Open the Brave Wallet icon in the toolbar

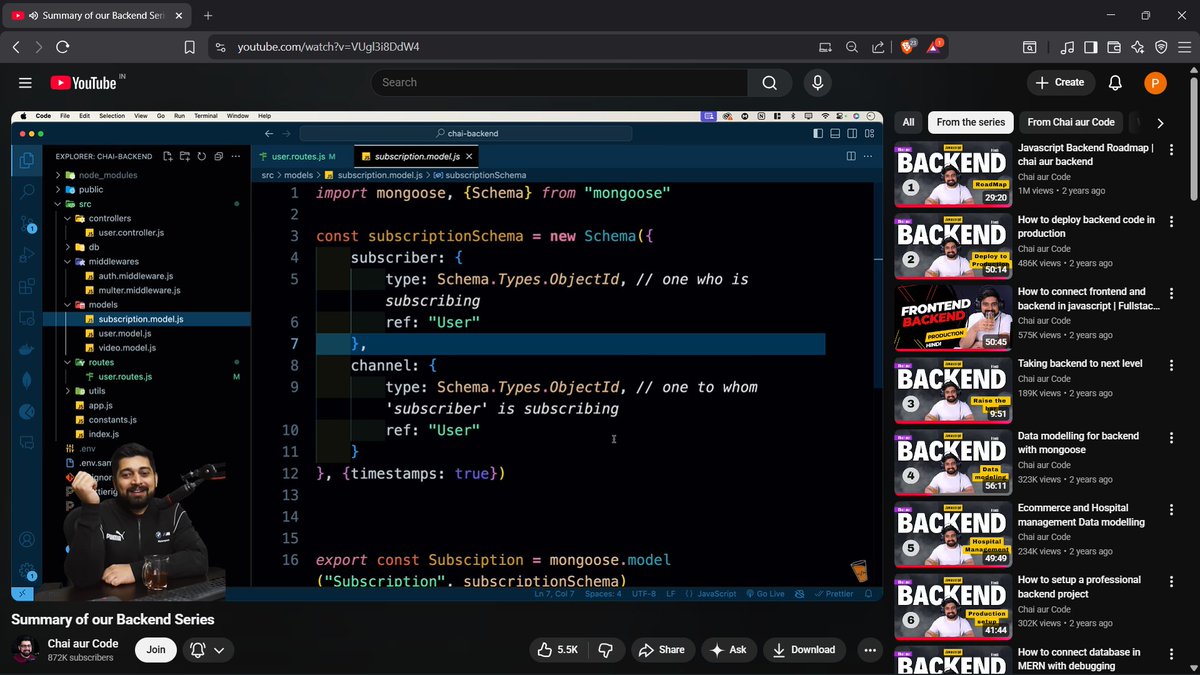coord(1114,47)
